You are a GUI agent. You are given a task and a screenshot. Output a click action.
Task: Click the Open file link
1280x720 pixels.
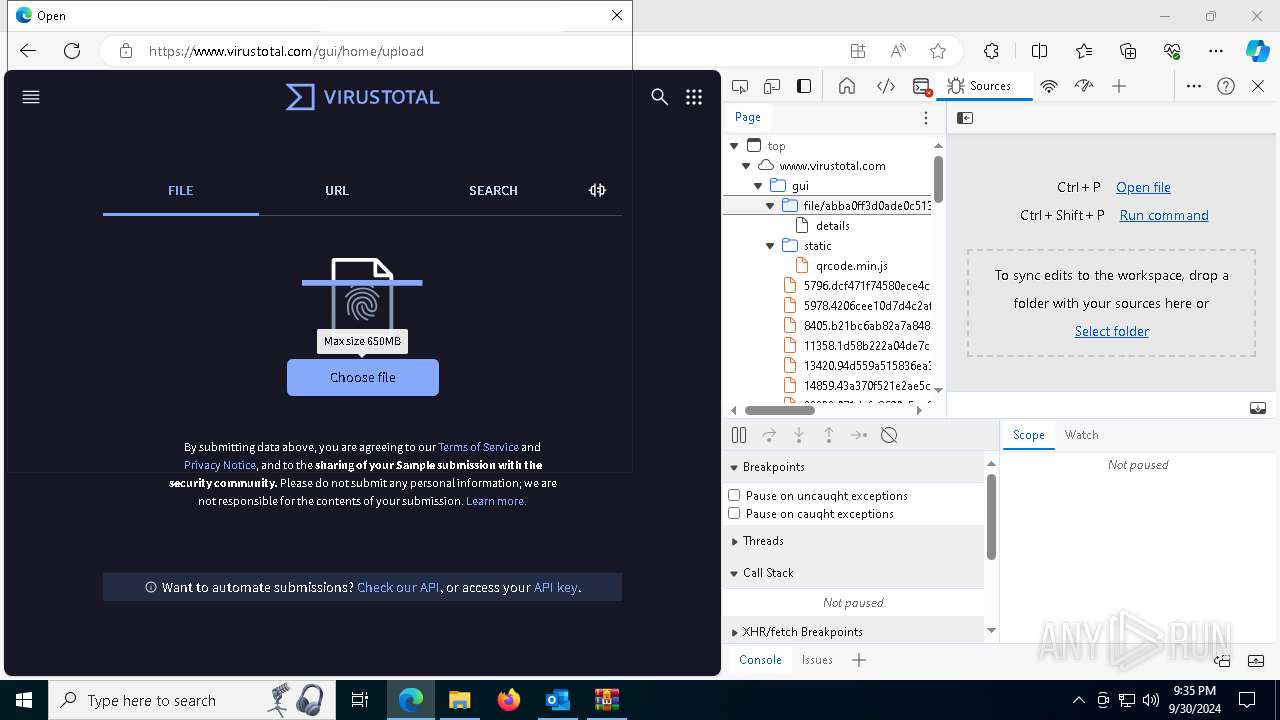coord(1143,187)
